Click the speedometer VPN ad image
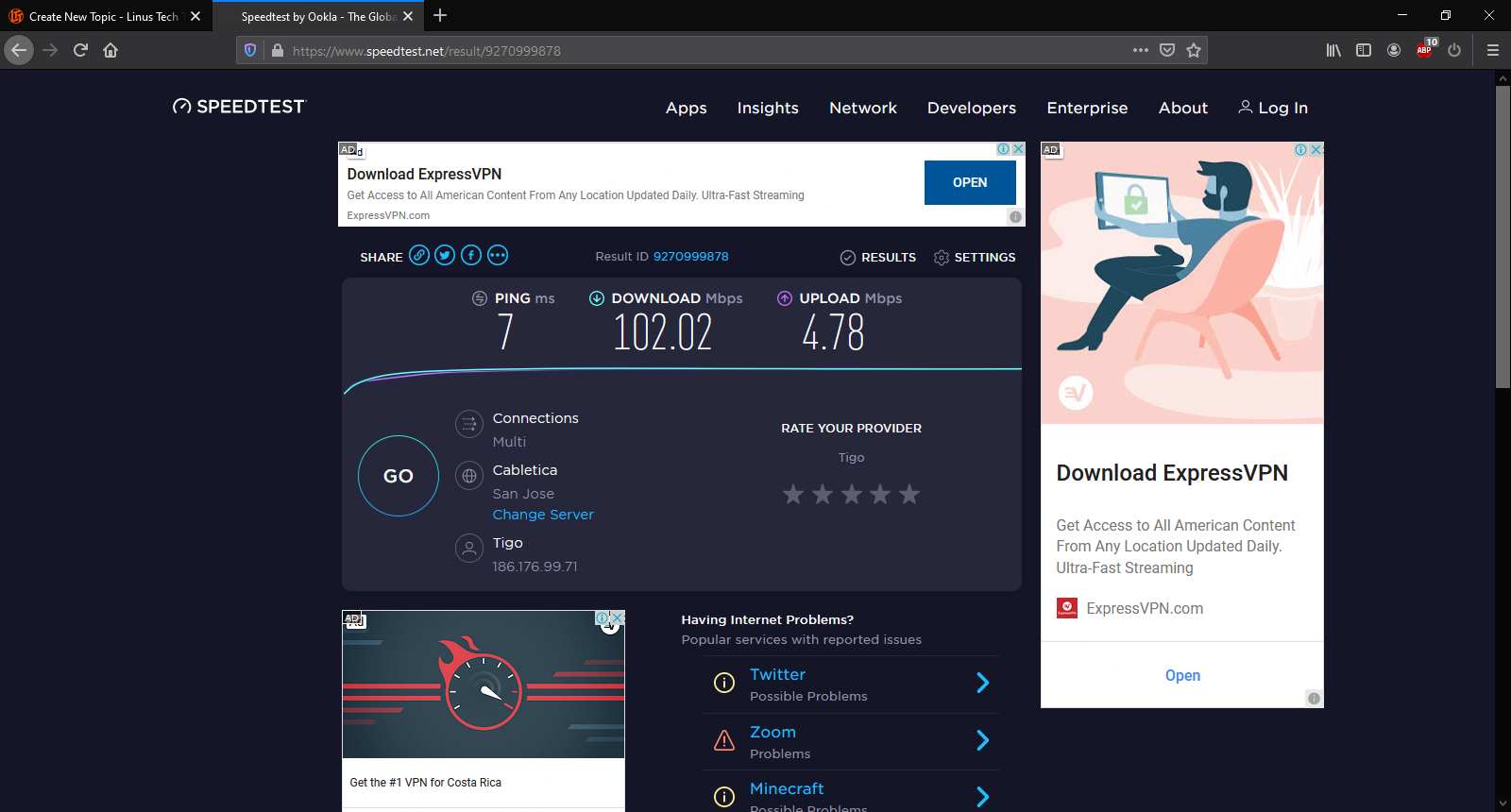Viewport: 1511px width, 812px height. (484, 685)
